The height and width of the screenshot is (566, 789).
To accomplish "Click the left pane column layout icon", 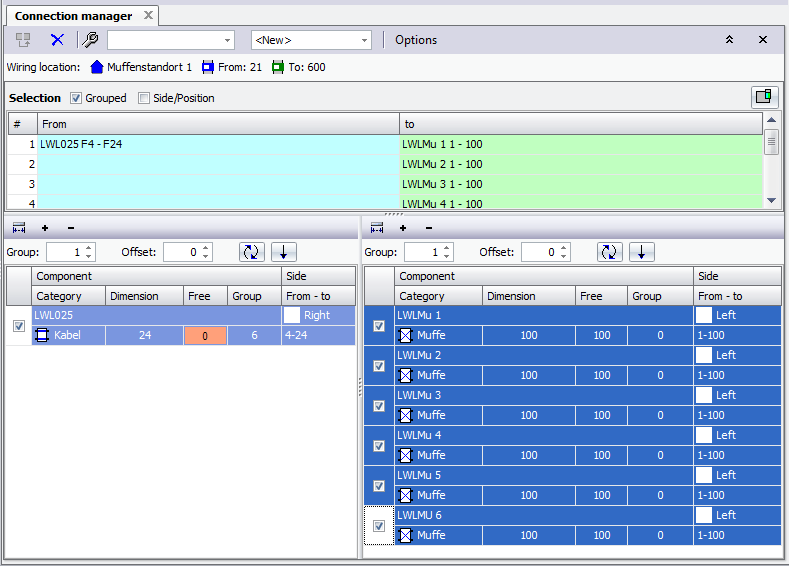I will coord(19,228).
